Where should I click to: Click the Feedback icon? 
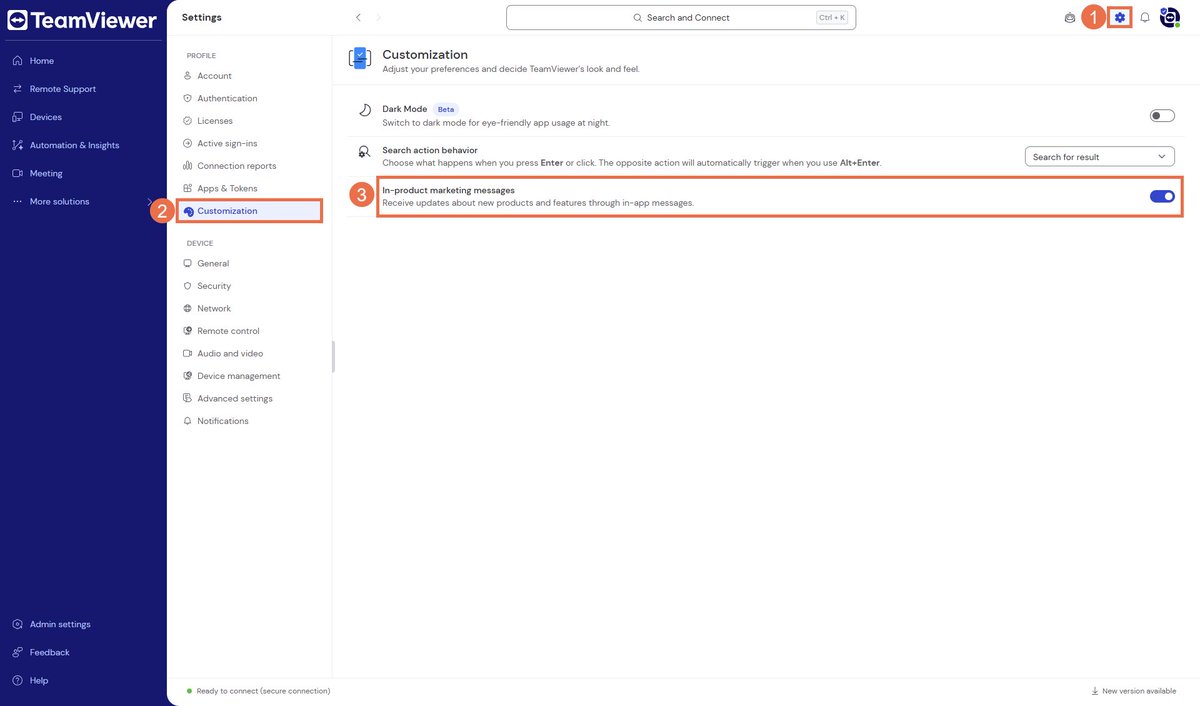18,652
